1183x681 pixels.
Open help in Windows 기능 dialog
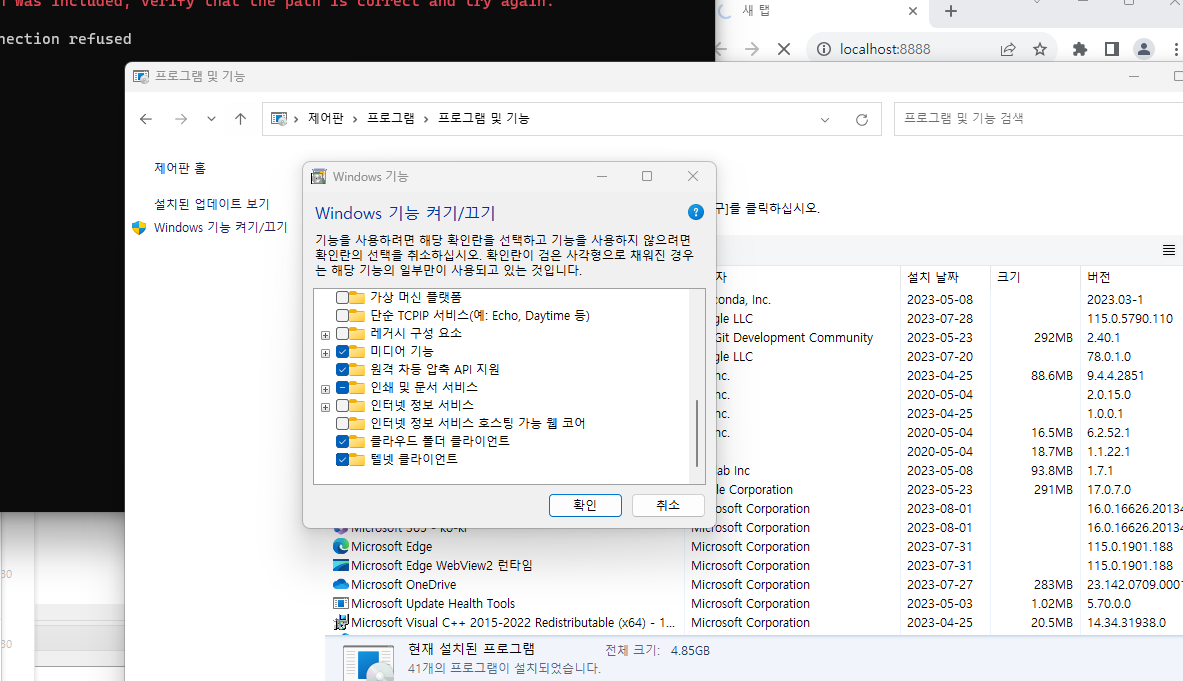[x=696, y=213]
